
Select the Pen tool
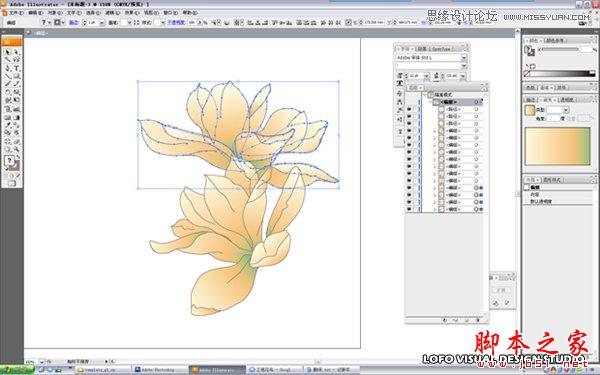click(x=8, y=68)
